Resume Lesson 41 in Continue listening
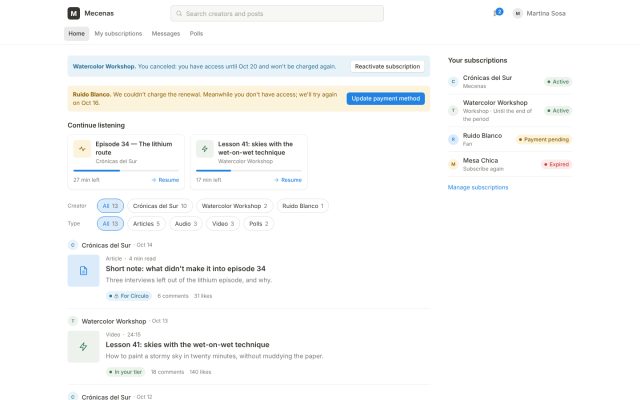Screen dimensions: 640x400 tap(288, 180)
